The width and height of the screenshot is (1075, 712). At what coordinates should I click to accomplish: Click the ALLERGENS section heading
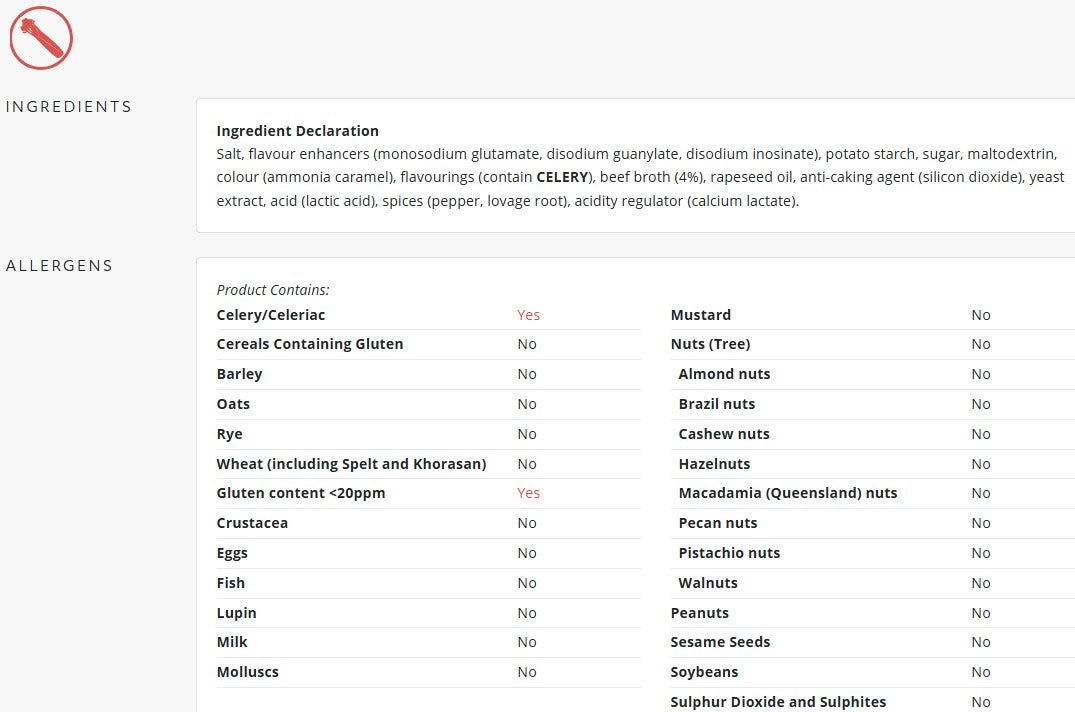60,266
